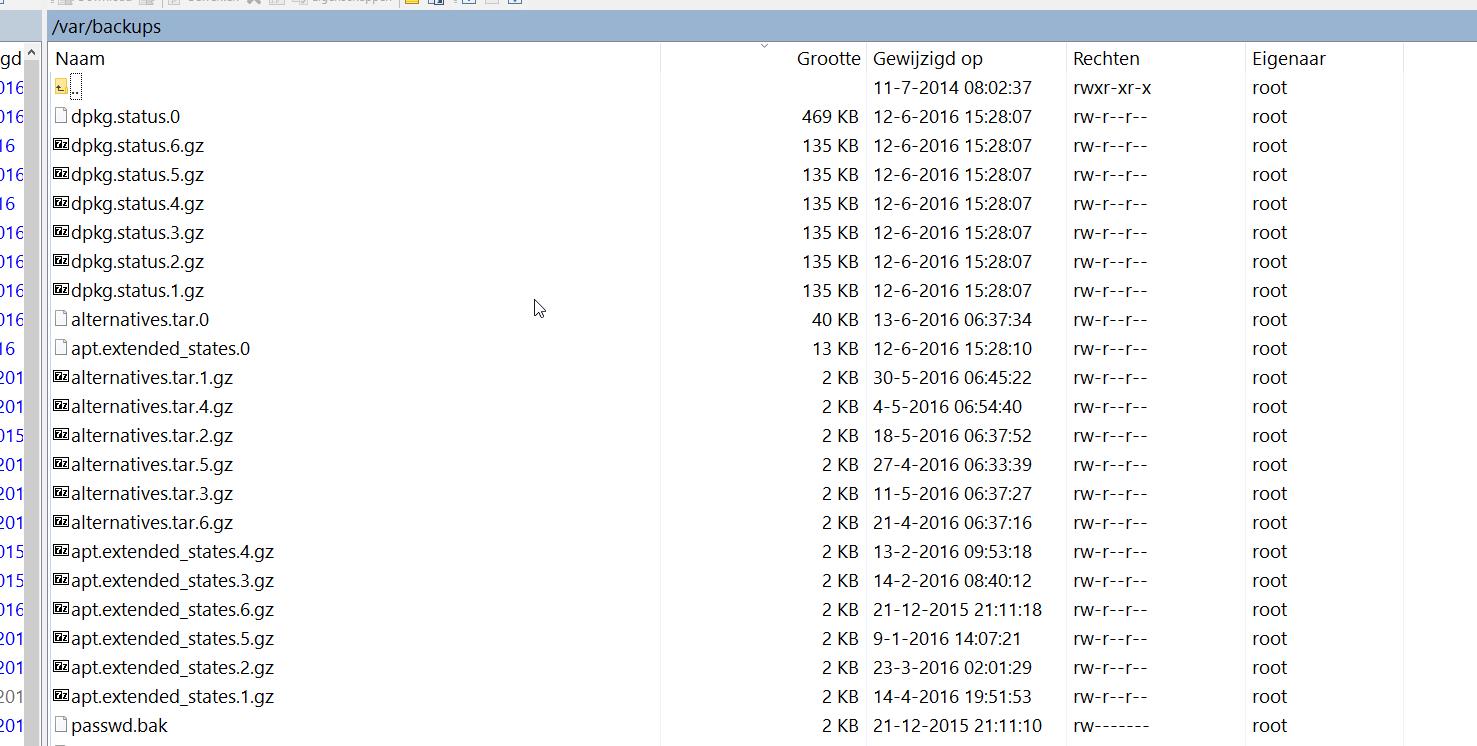
Task: Click the date 12-6-2016 15:28:10
Action: [x=952, y=348]
